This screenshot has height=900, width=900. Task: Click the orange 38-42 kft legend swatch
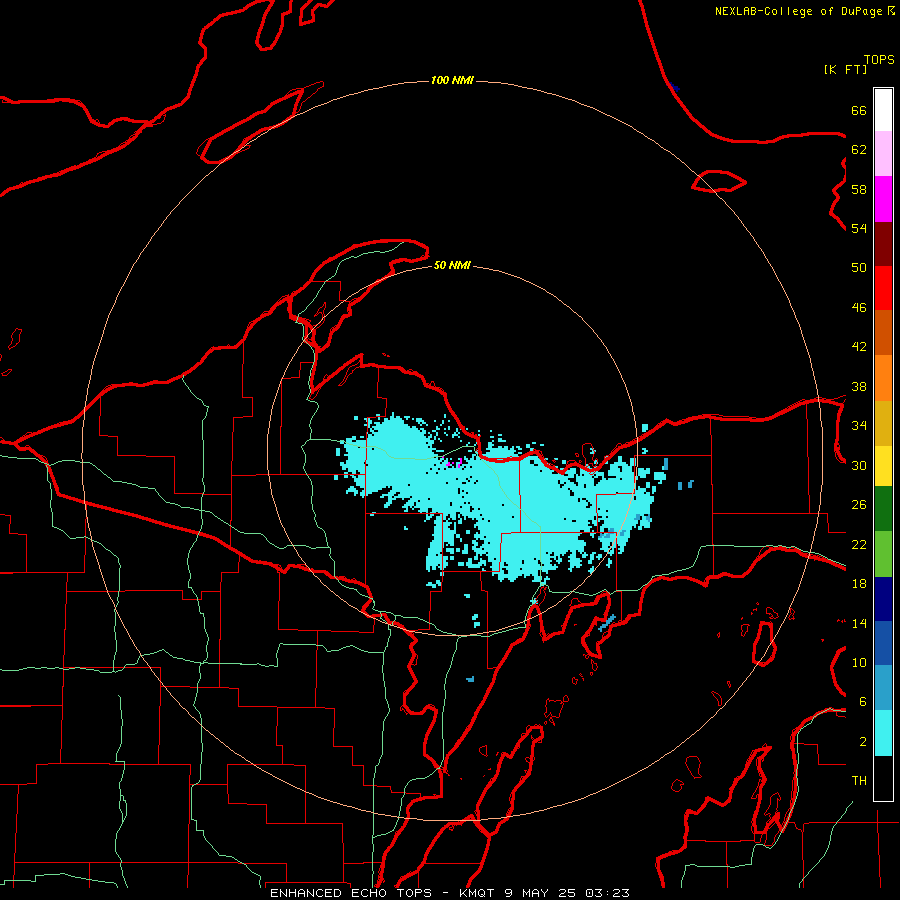(x=883, y=378)
